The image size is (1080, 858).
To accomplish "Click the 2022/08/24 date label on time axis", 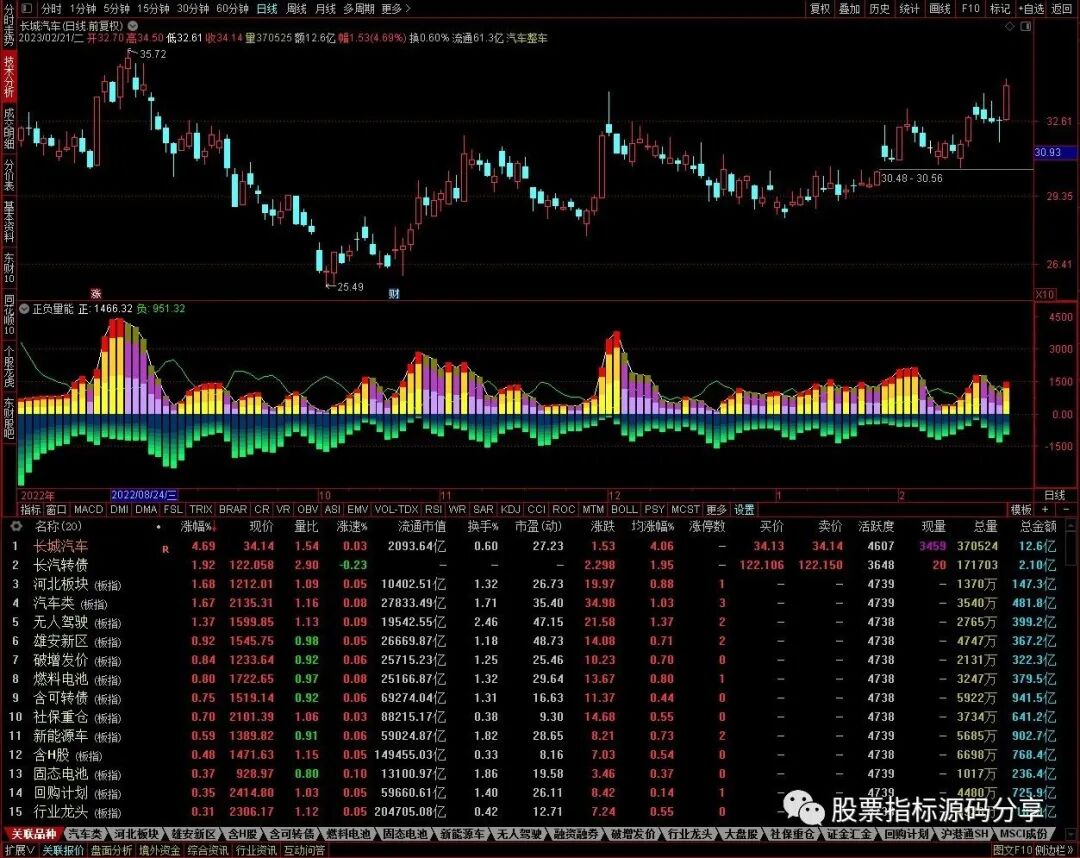I will (144, 495).
